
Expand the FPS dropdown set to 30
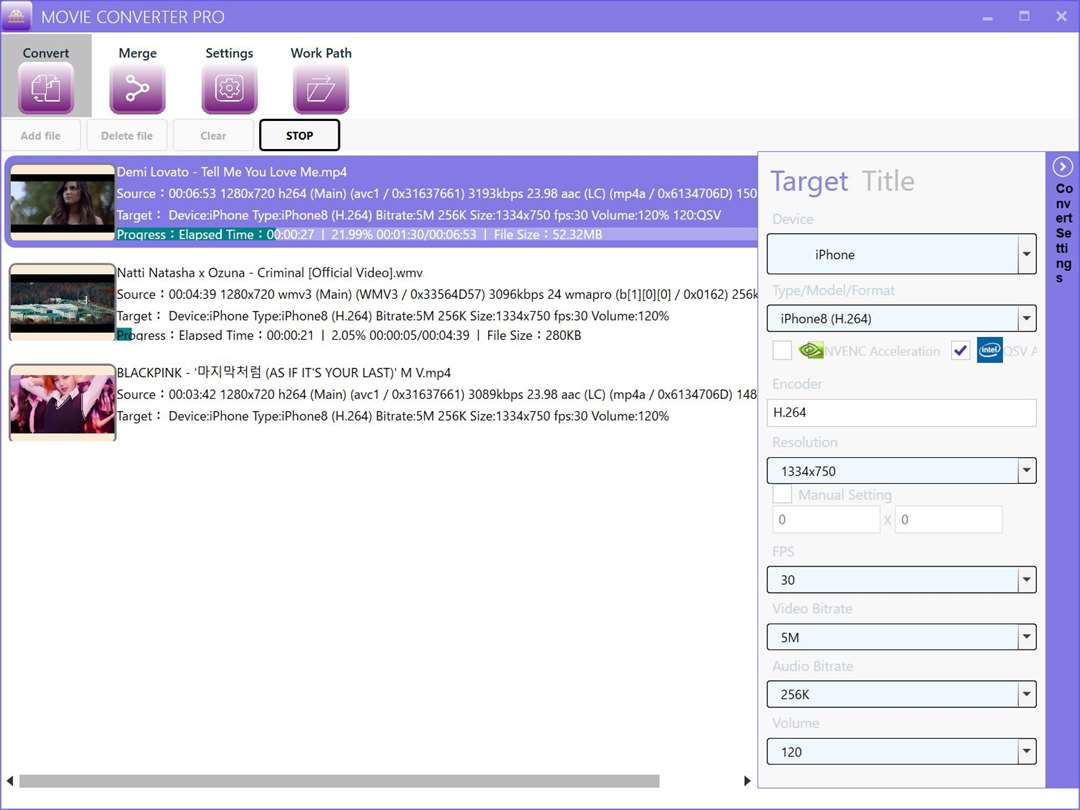click(x=901, y=580)
